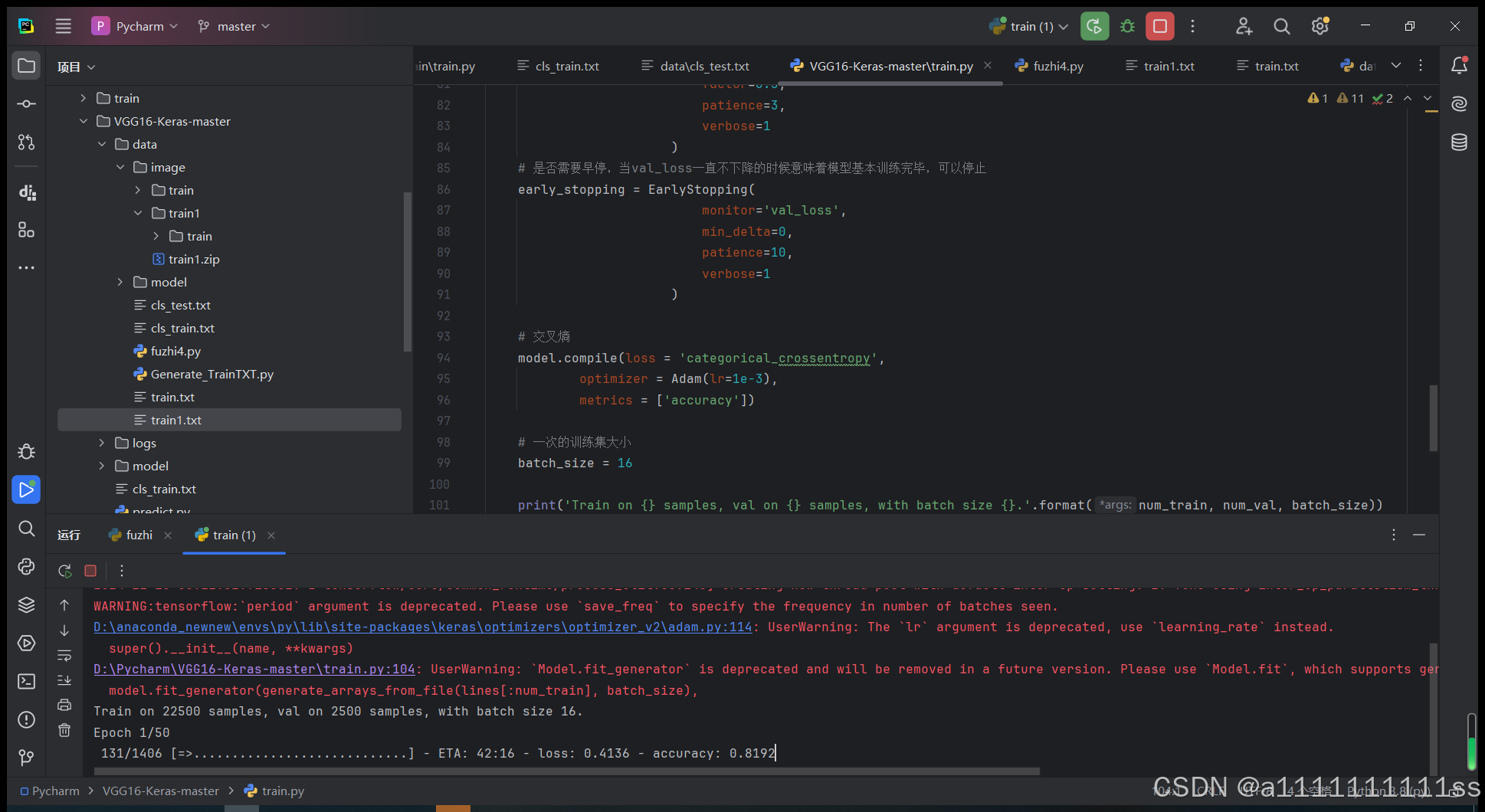
Task: Start debugging train (1)
Action: [1127, 26]
